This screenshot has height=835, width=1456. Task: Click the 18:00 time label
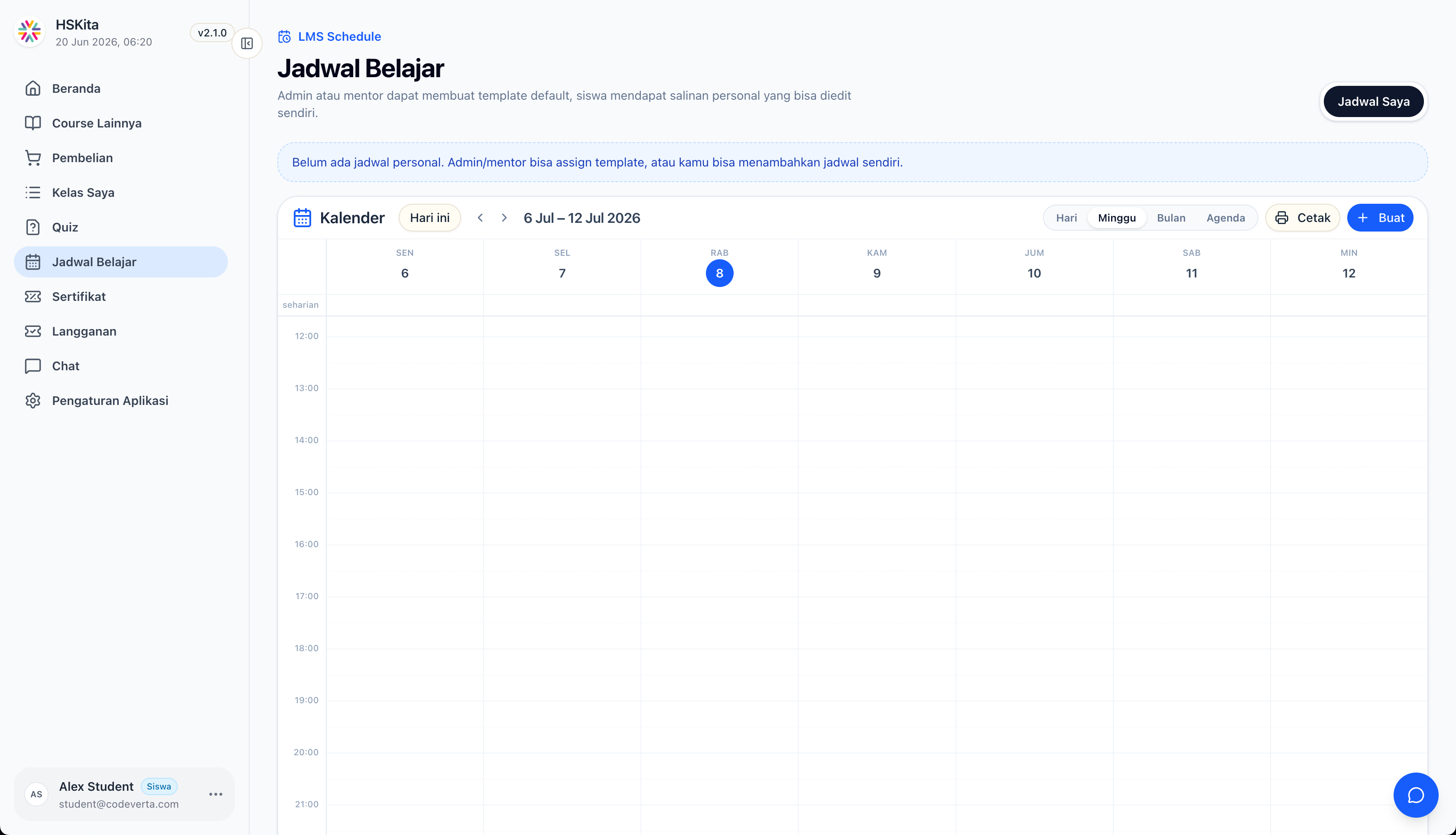[307, 648]
